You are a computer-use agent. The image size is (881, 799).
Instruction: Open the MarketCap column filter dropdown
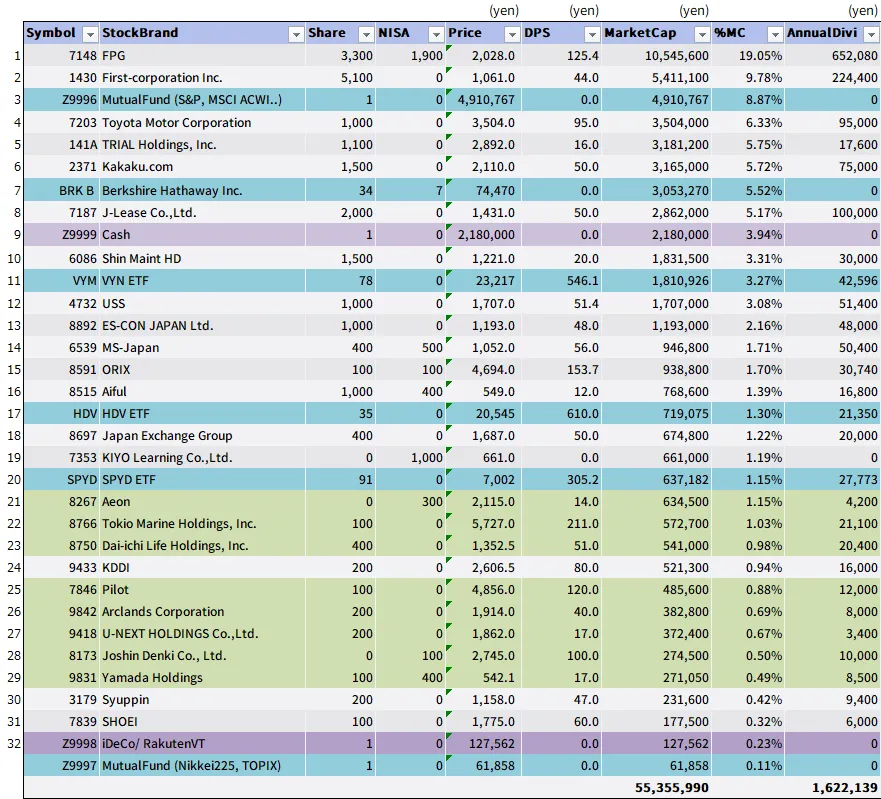click(700, 34)
